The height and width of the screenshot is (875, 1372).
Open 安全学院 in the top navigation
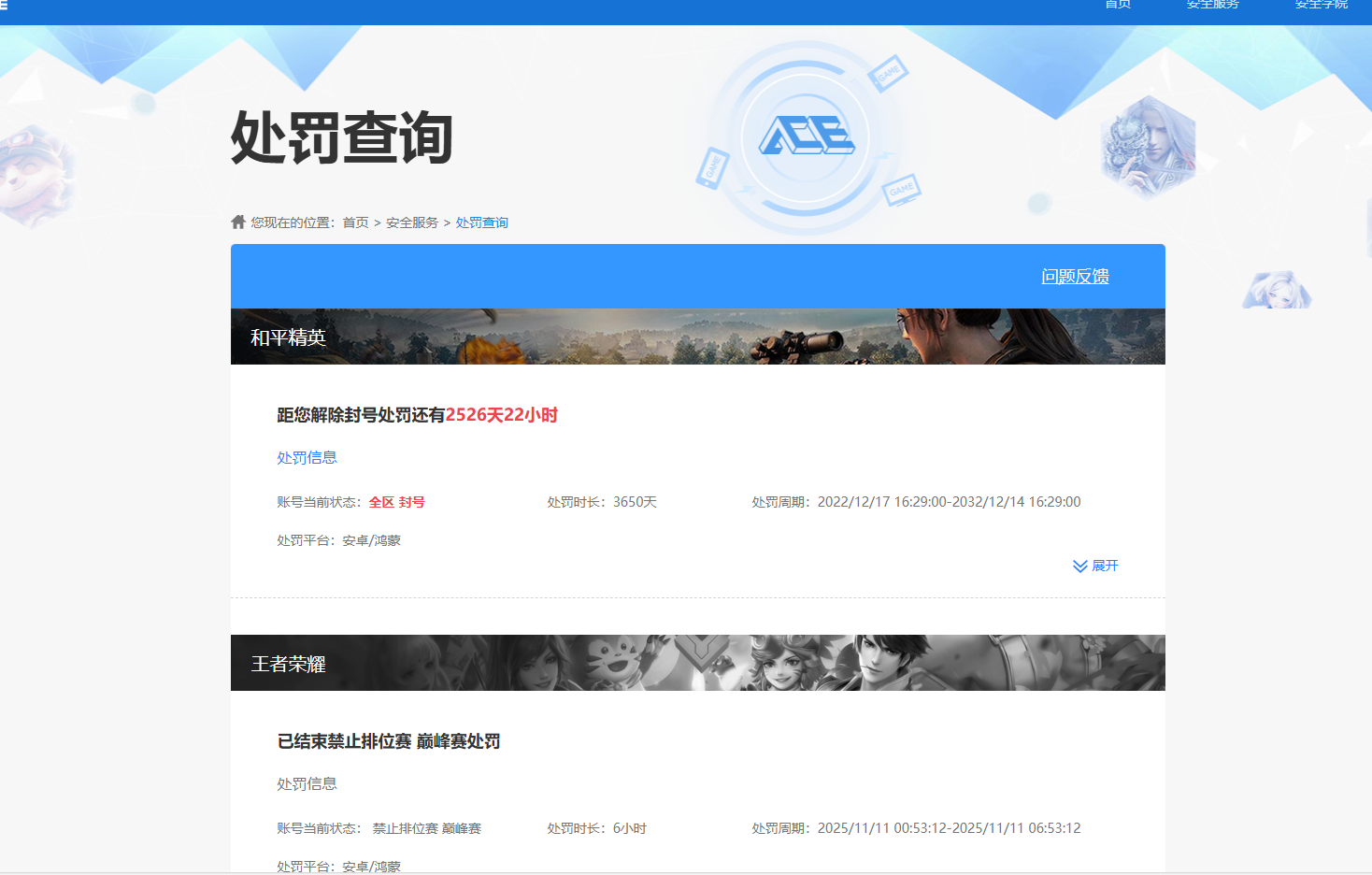tap(1321, 6)
